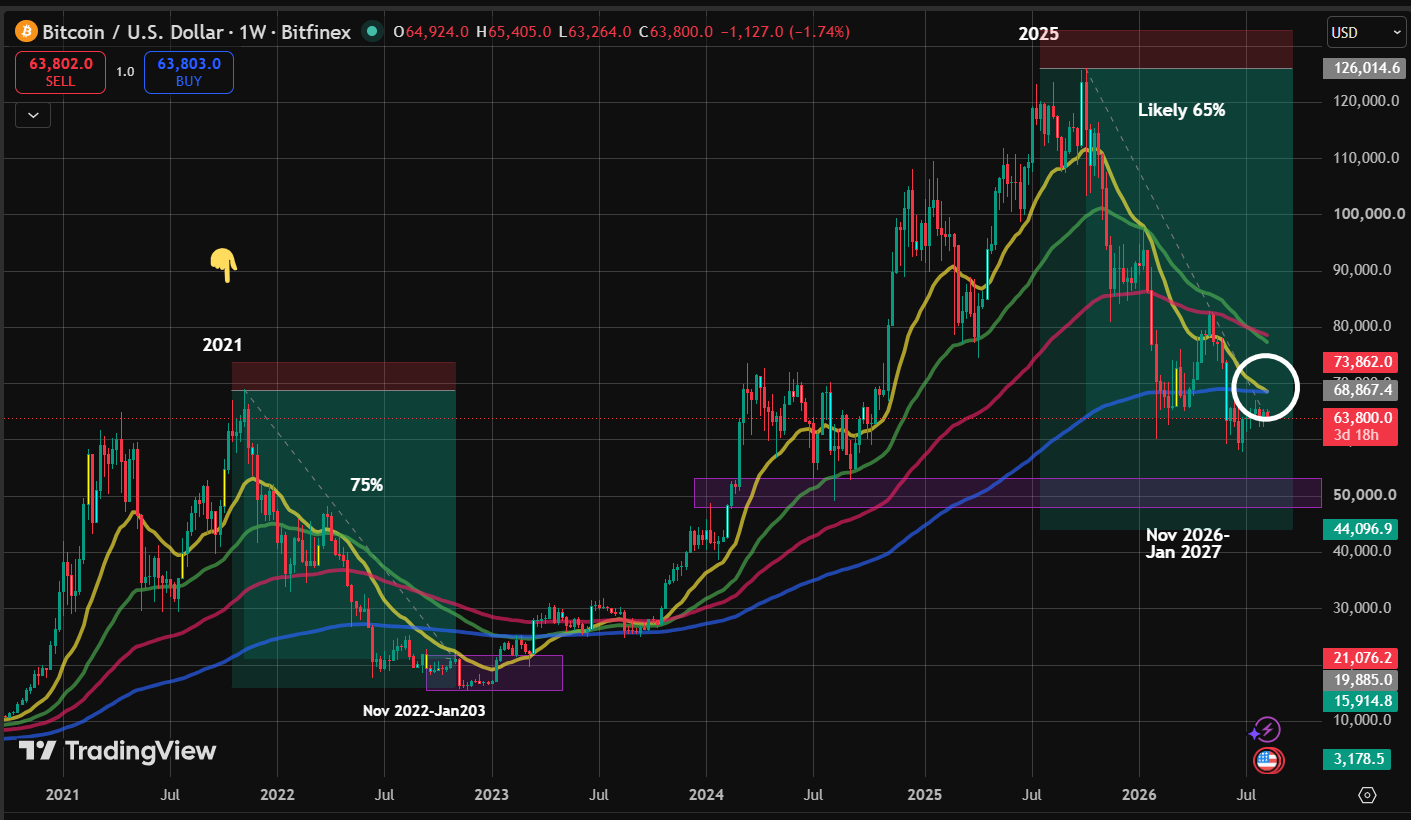Click the change value −1,127.0 (−1.74%)
Viewport: 1411px width, 820px height.
784,32
